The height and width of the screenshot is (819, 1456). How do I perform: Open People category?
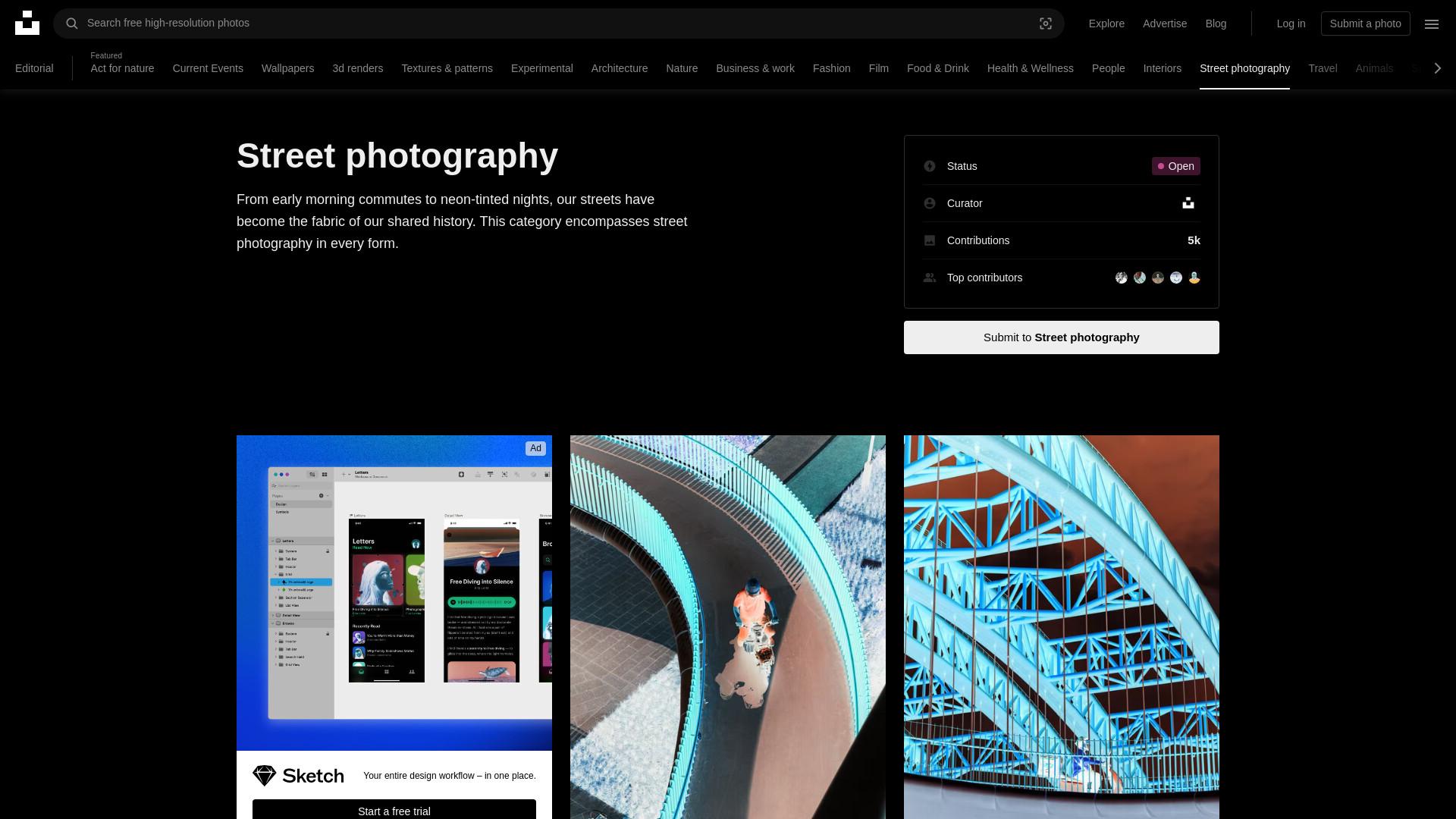pyautogui.click(x=1108, y=68)
